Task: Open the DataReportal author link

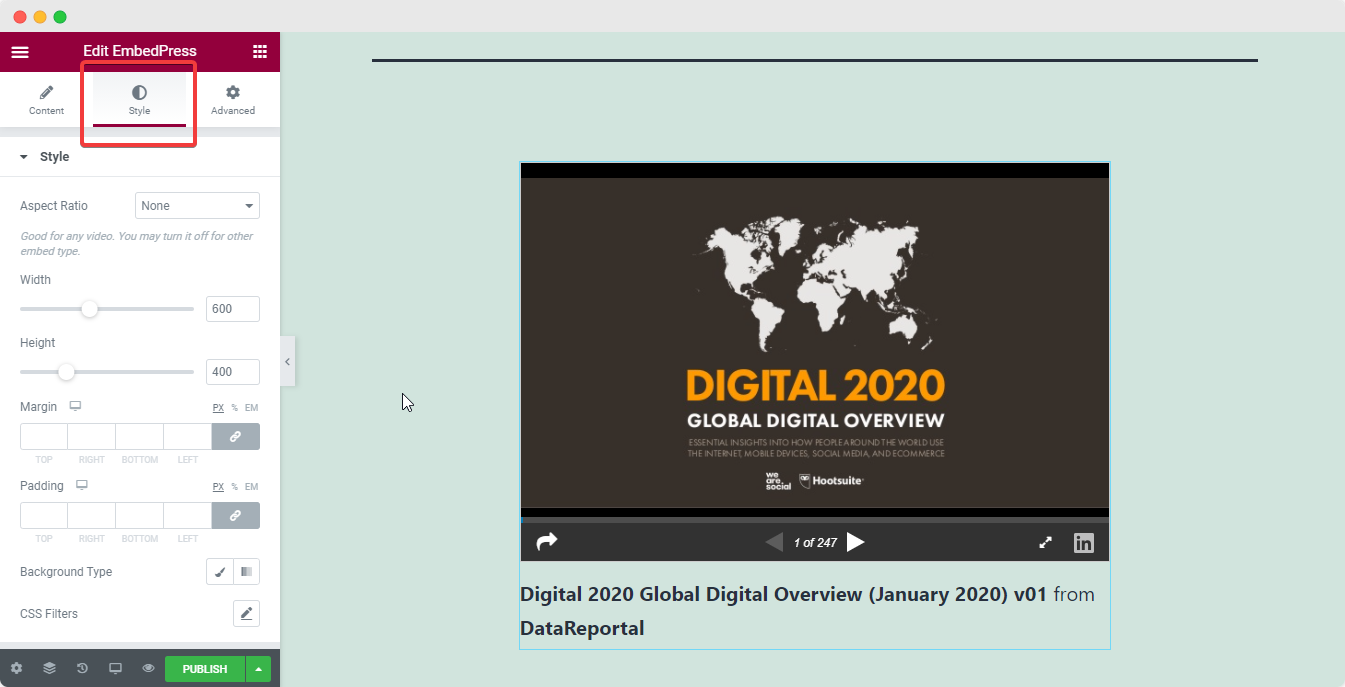Action: 582,628
